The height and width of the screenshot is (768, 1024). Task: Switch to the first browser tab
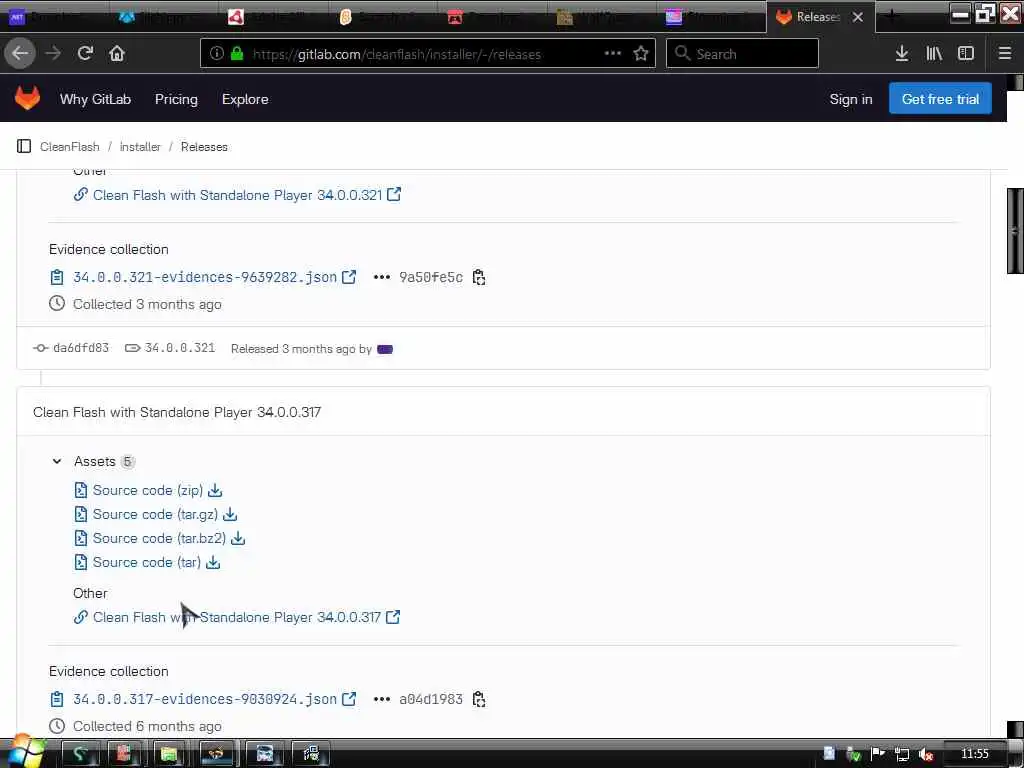(x=54, y=17)
